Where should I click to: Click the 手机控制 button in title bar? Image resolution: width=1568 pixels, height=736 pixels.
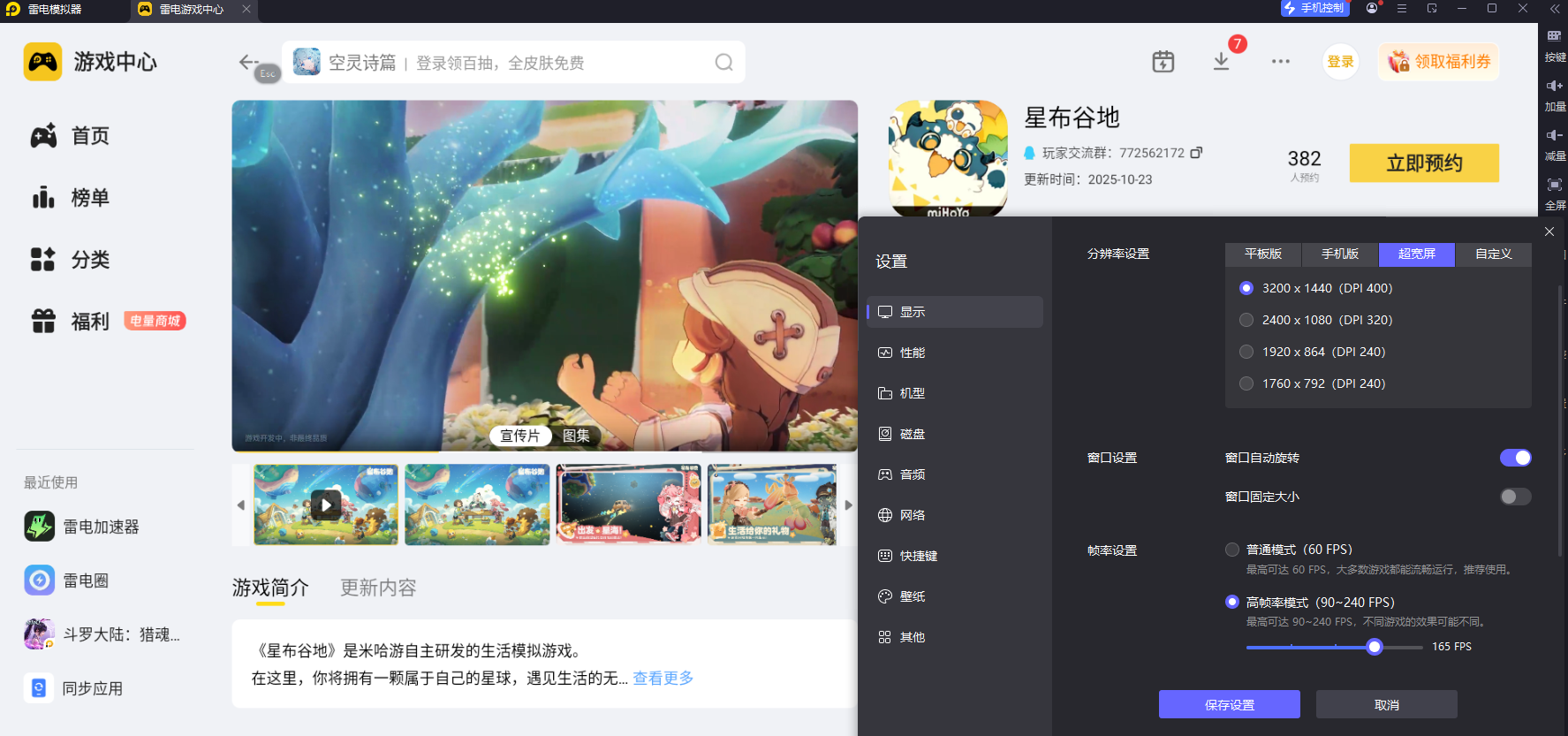tap(1315, 8)
